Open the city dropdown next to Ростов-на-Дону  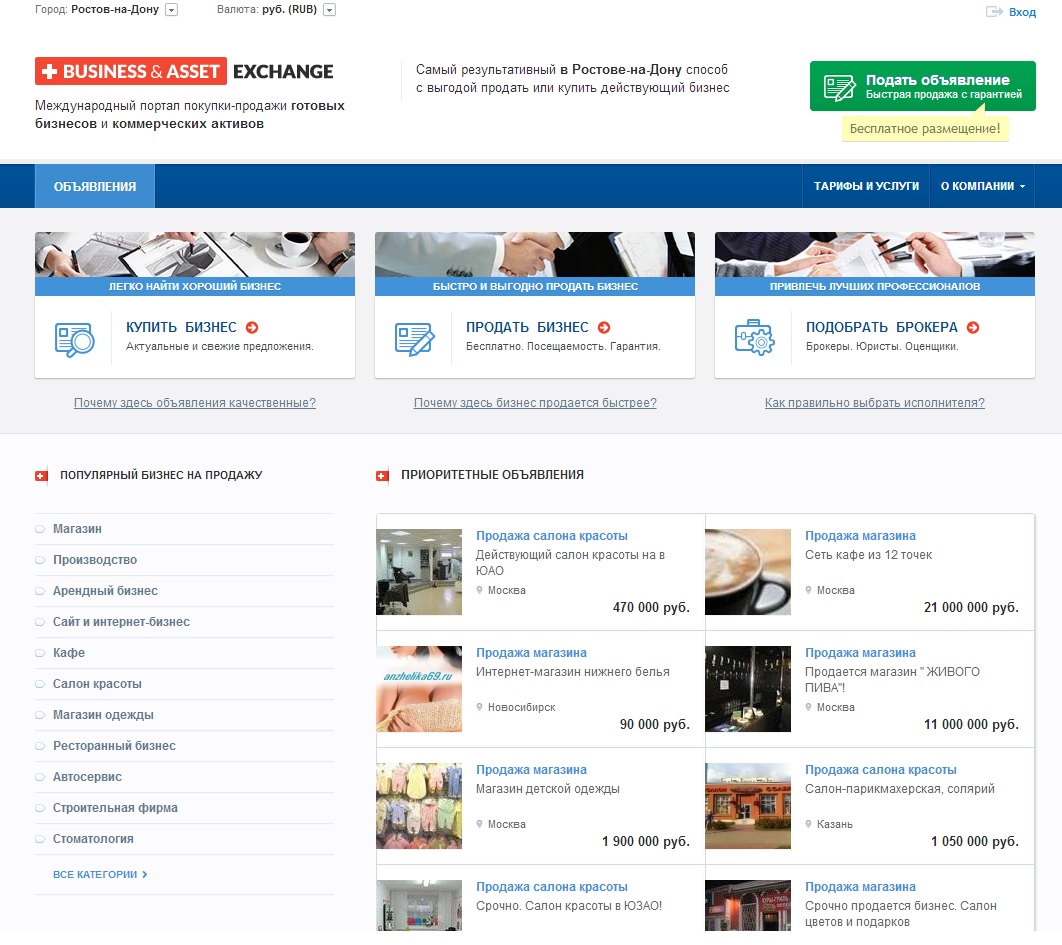click(x=171, y=9)
